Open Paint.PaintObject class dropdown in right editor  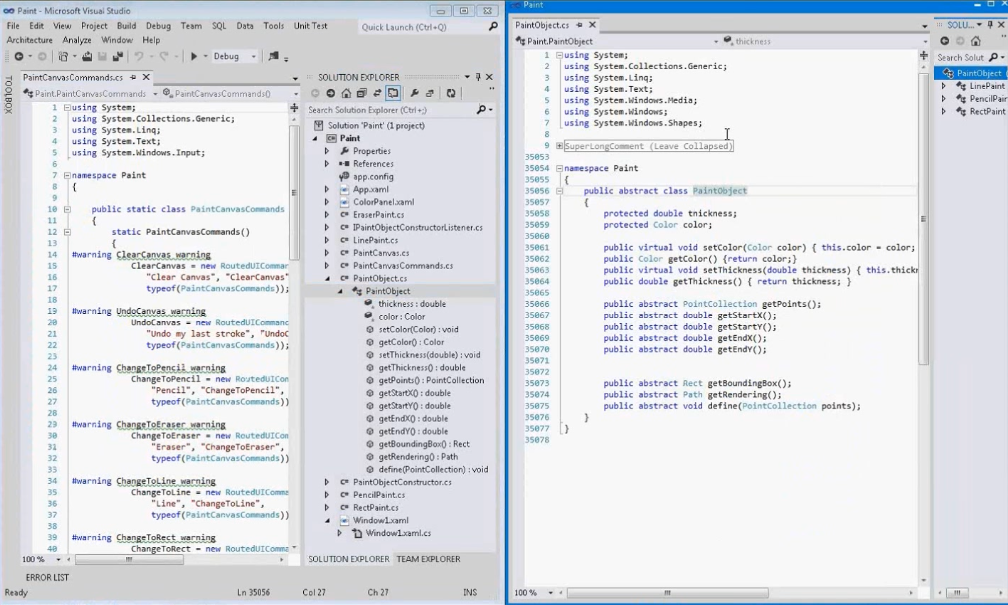click(716, 41)
